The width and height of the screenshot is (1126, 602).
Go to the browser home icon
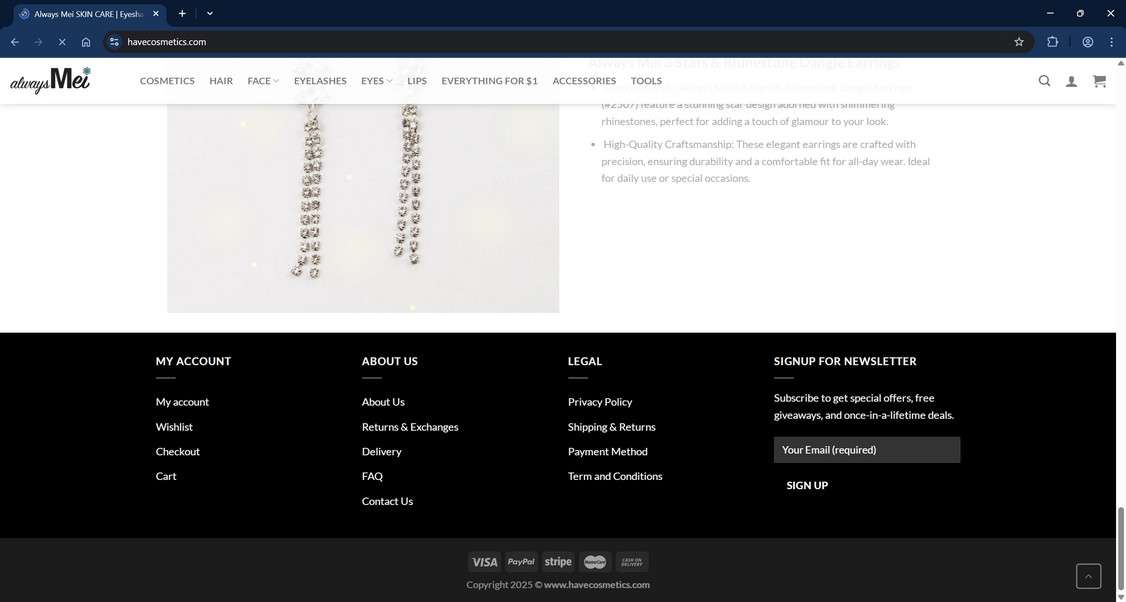coord(85,42)
